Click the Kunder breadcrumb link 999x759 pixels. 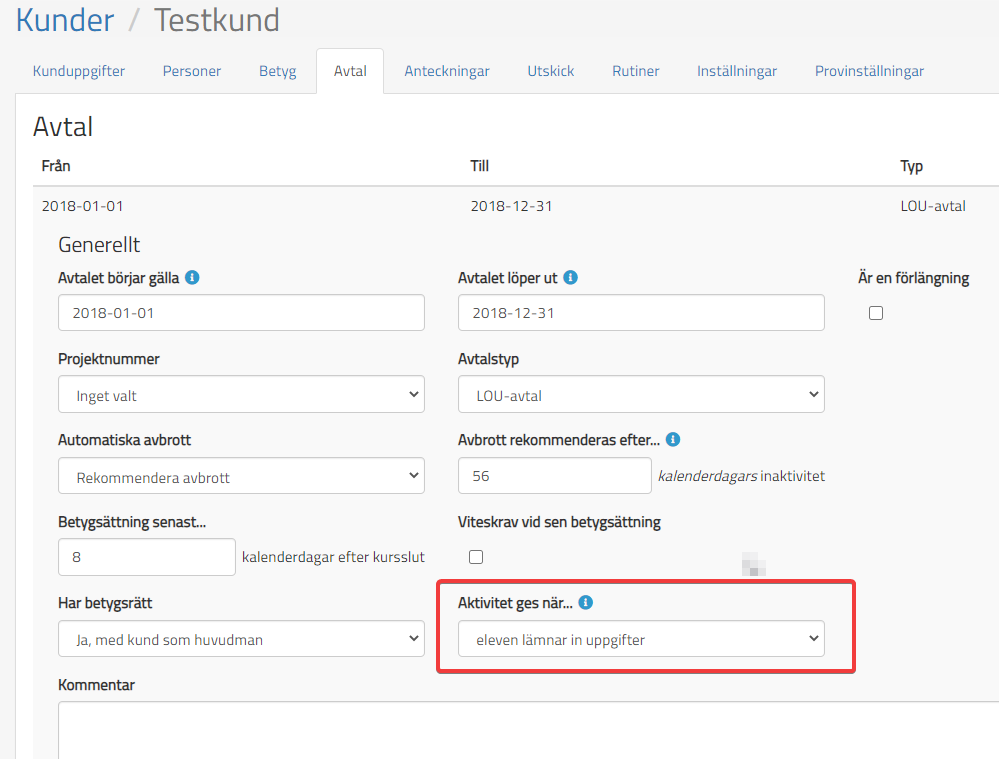pos(65,19)
